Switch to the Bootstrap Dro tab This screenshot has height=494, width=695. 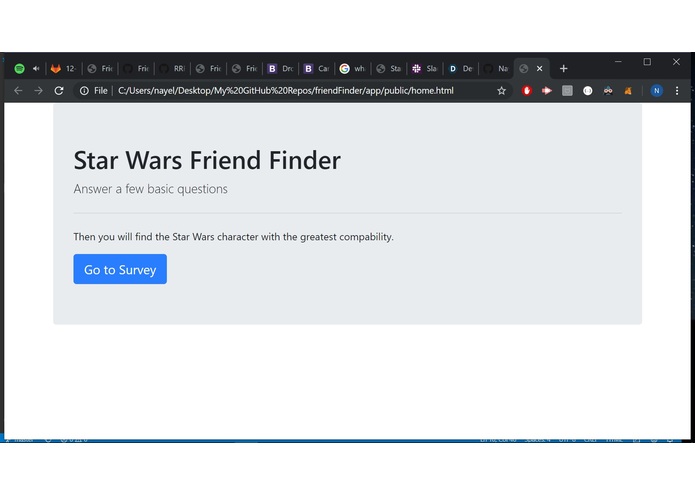[x=281, y=69]
